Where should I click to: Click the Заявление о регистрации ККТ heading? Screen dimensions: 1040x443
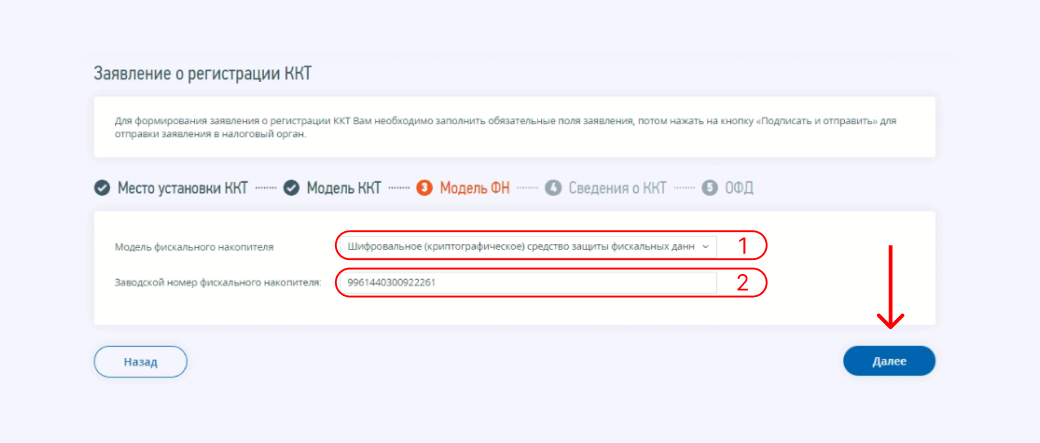(x=204, y=74)
